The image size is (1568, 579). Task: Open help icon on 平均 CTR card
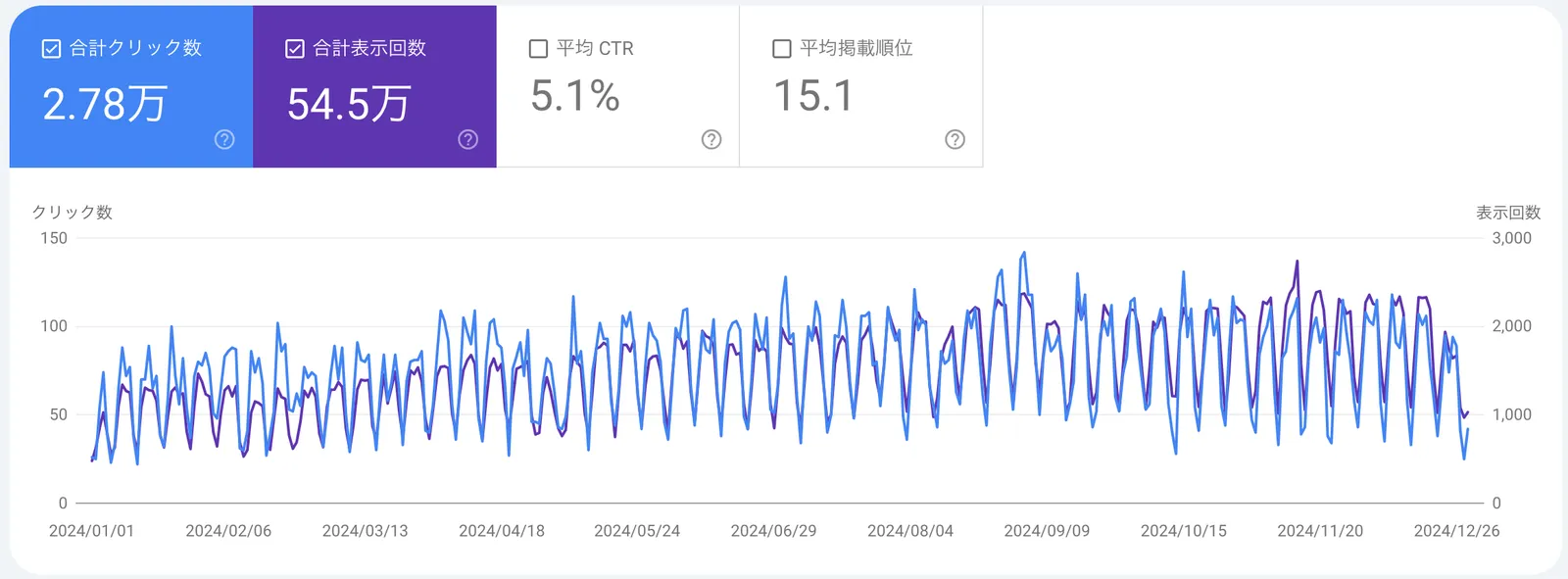coord(711,139)
